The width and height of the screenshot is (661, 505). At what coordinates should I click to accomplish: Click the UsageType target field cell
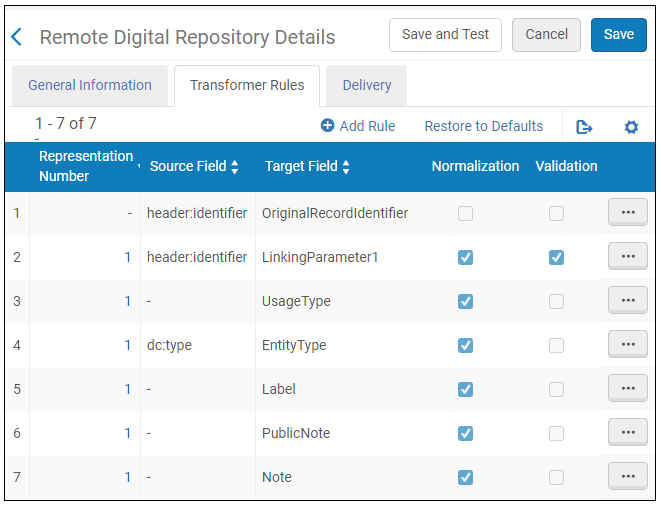(296, 301)
